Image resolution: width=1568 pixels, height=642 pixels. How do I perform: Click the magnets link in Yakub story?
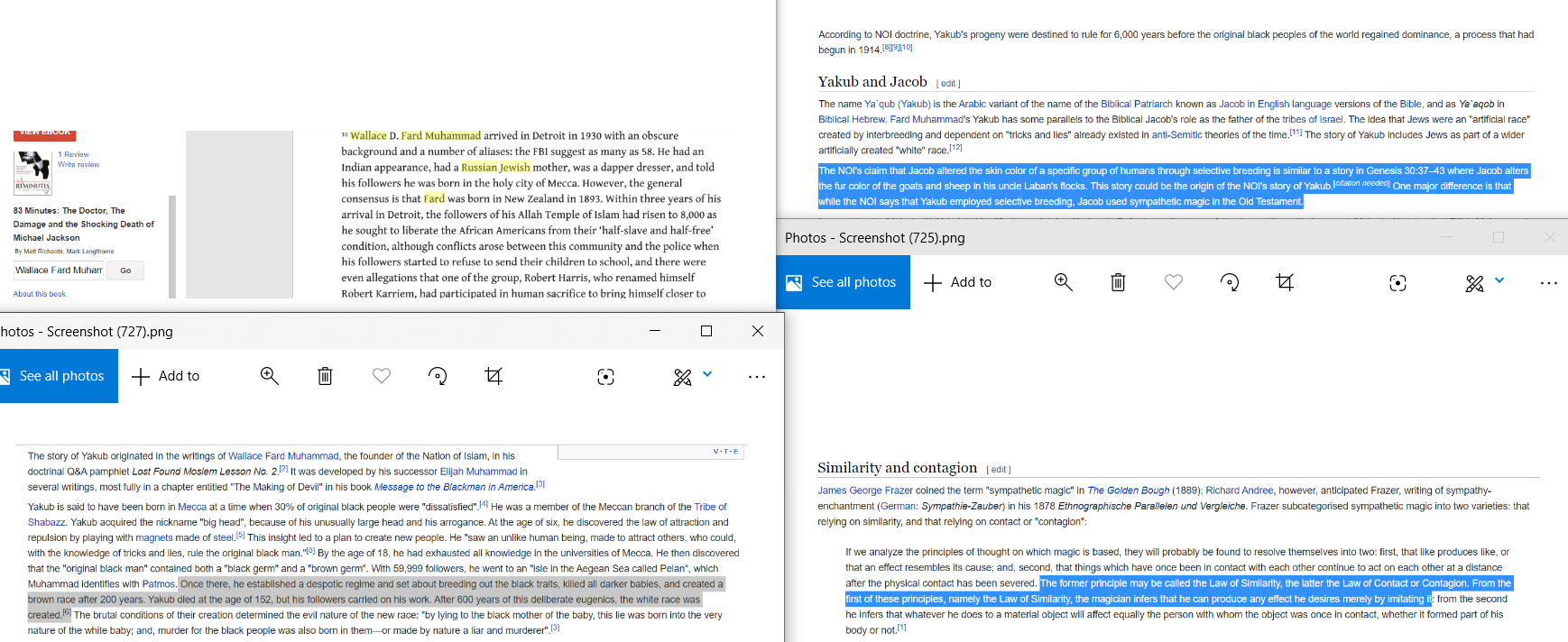pos(154,538)
